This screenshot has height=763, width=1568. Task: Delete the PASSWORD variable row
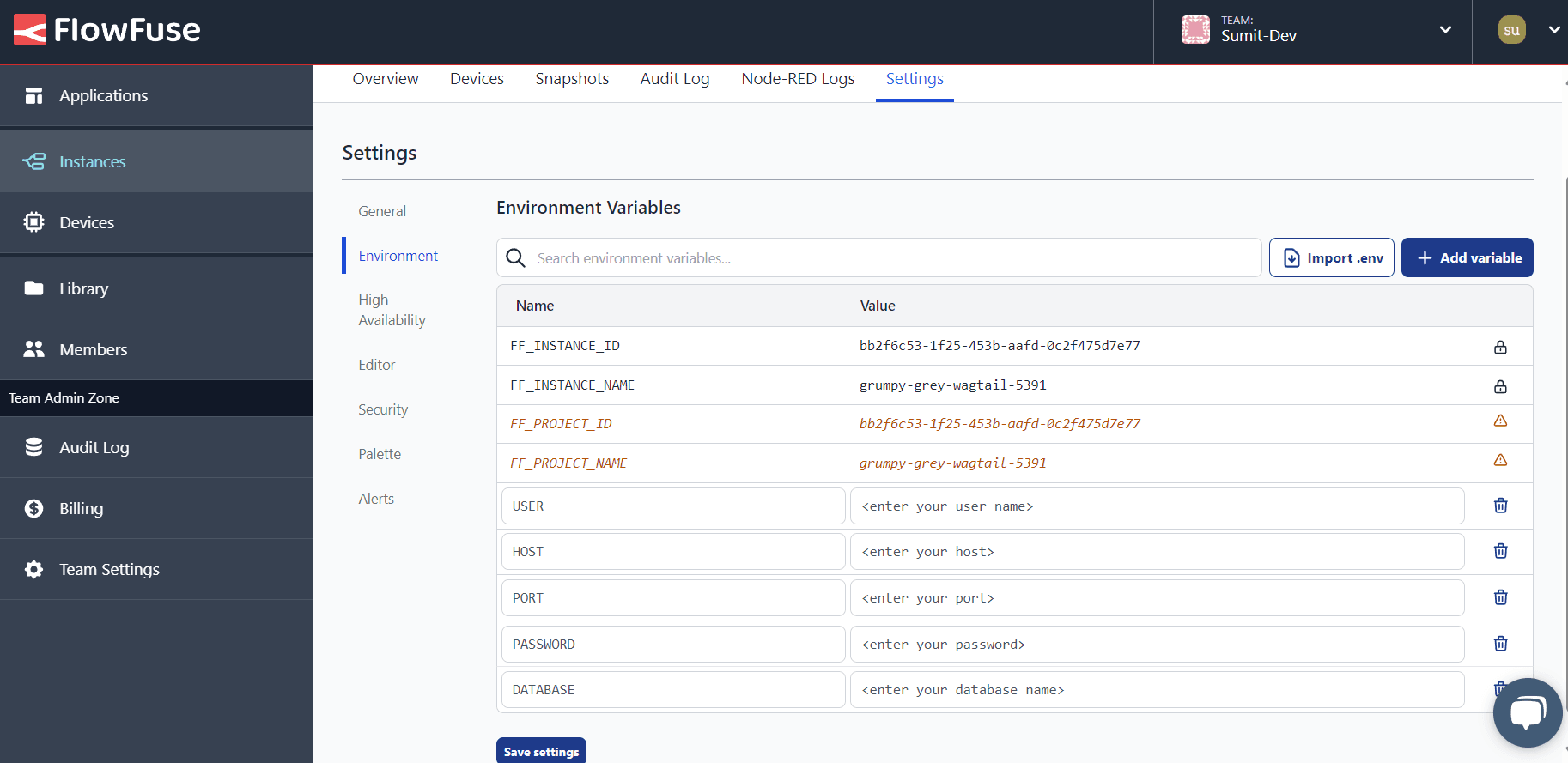[1500, 644]
